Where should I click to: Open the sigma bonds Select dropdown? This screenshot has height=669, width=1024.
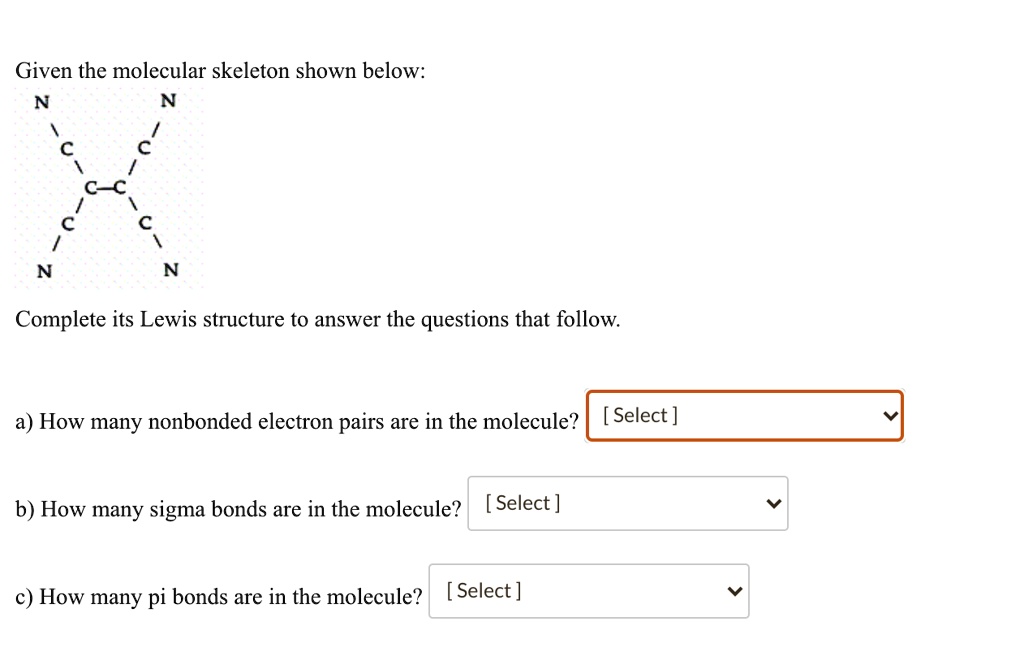(x=627, y=503)
